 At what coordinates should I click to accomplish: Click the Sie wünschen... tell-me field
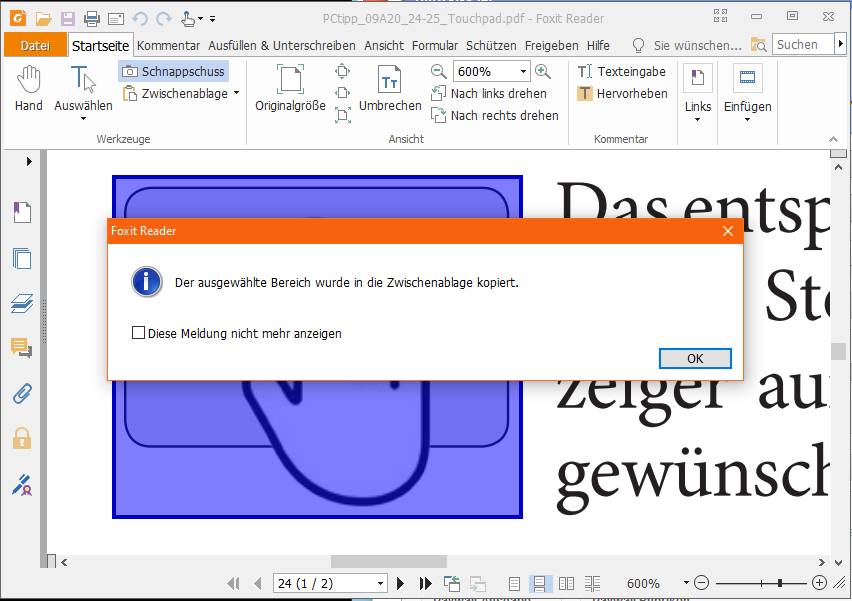(x=687, y=46)
